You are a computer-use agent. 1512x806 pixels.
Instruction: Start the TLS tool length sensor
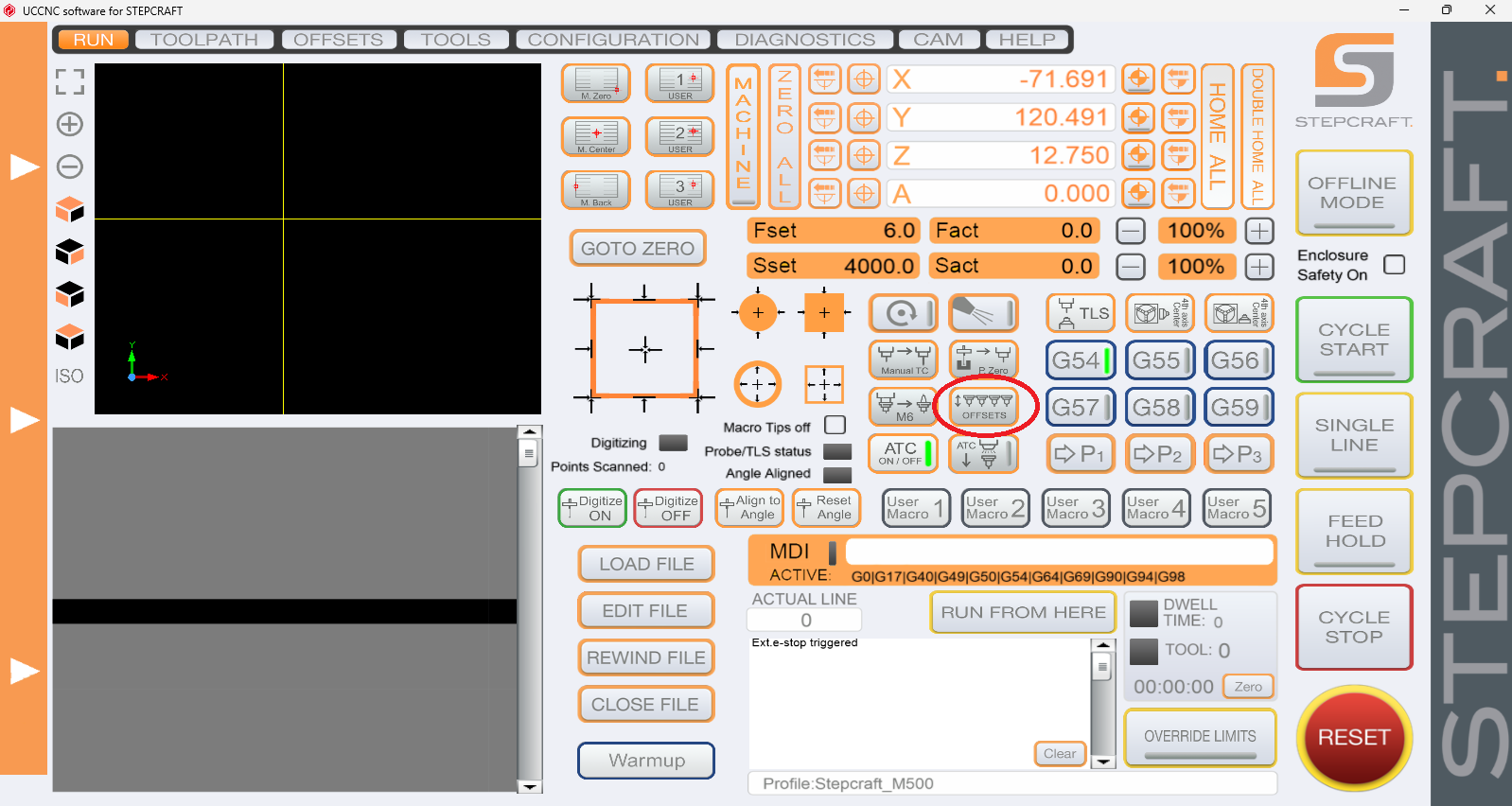[x=1081, y=313]
